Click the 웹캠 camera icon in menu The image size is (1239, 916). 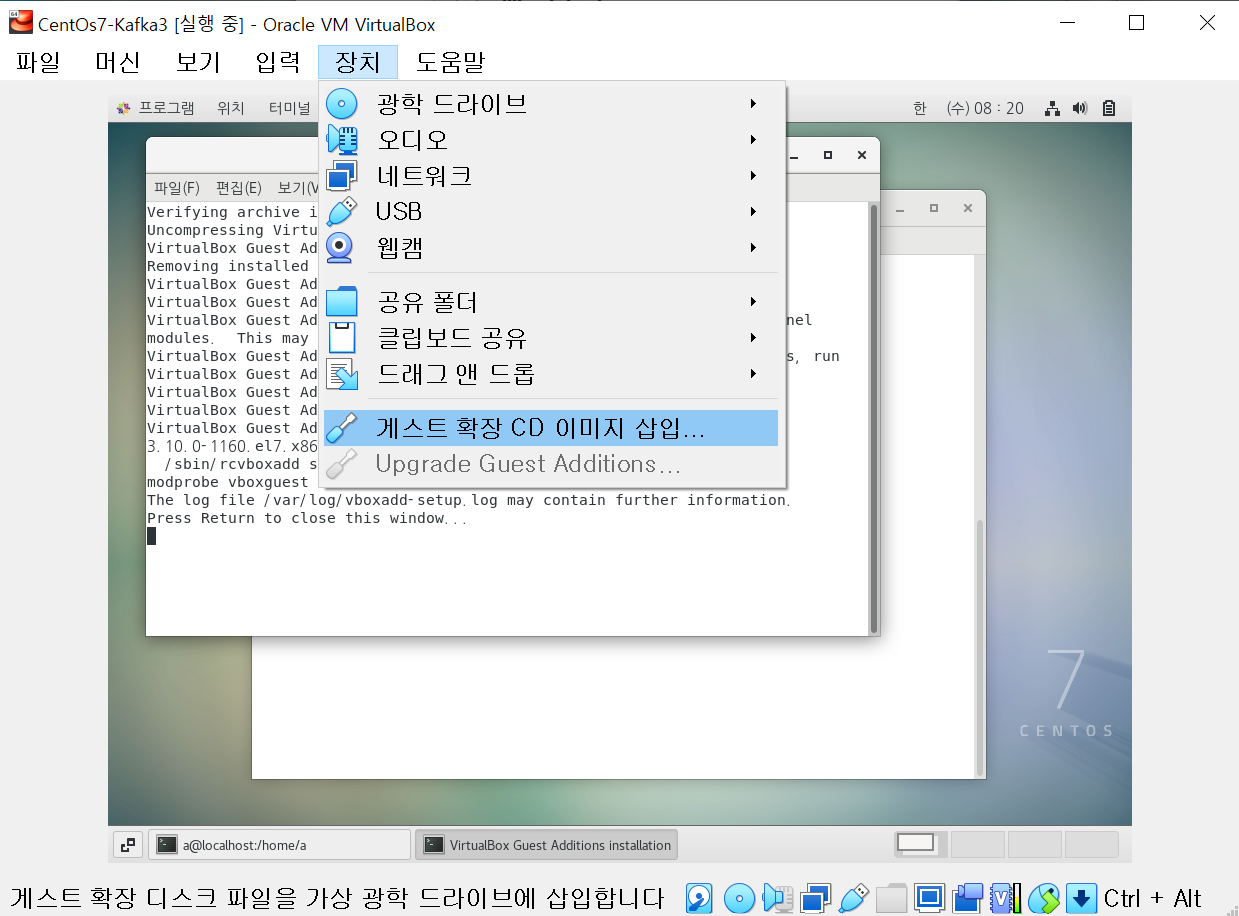pos(342,248)
